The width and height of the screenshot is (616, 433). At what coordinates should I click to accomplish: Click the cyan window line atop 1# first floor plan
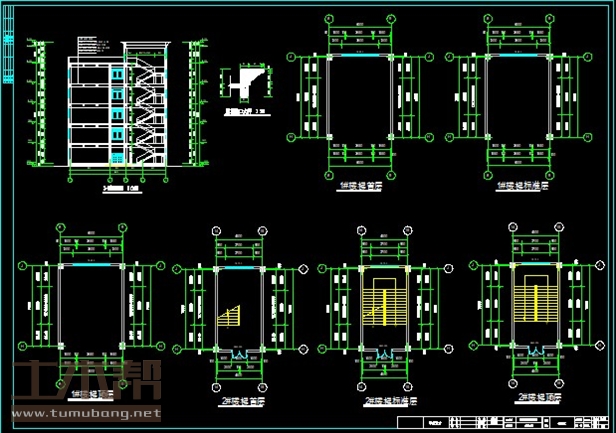point(360,58)
